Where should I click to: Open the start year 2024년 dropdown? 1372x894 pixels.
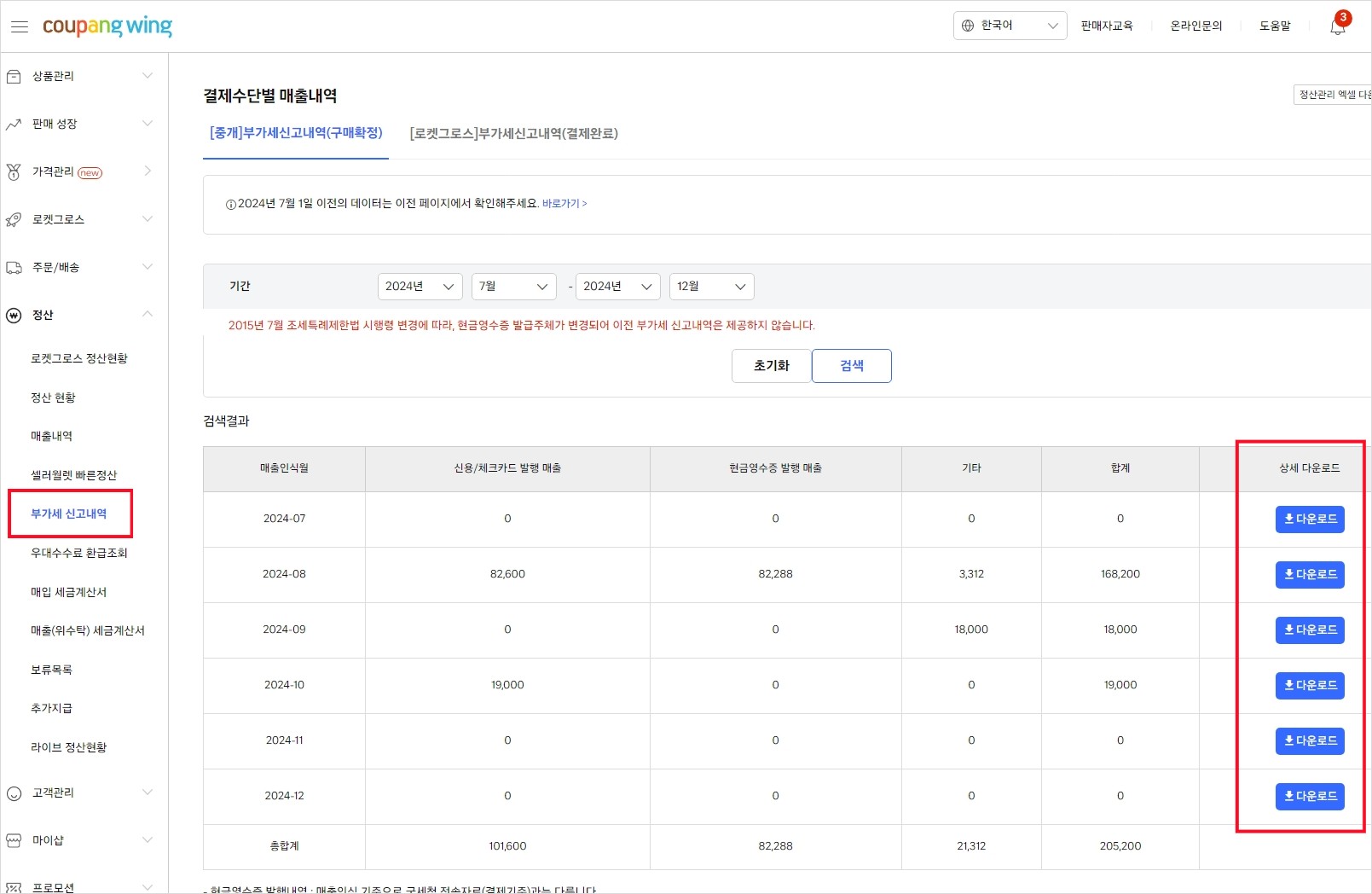coord(420,287)
